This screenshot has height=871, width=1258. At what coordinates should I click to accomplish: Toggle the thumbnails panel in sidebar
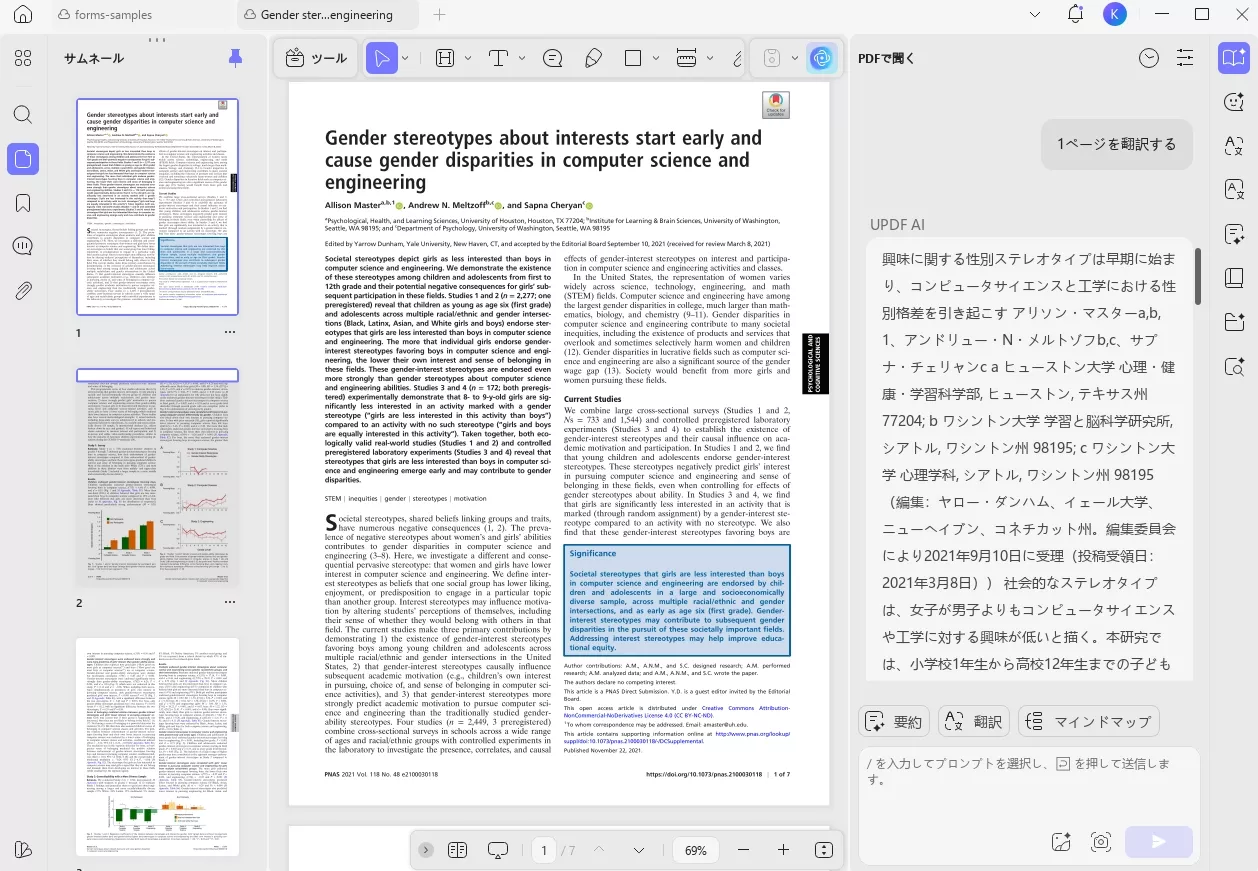point(24,159)
